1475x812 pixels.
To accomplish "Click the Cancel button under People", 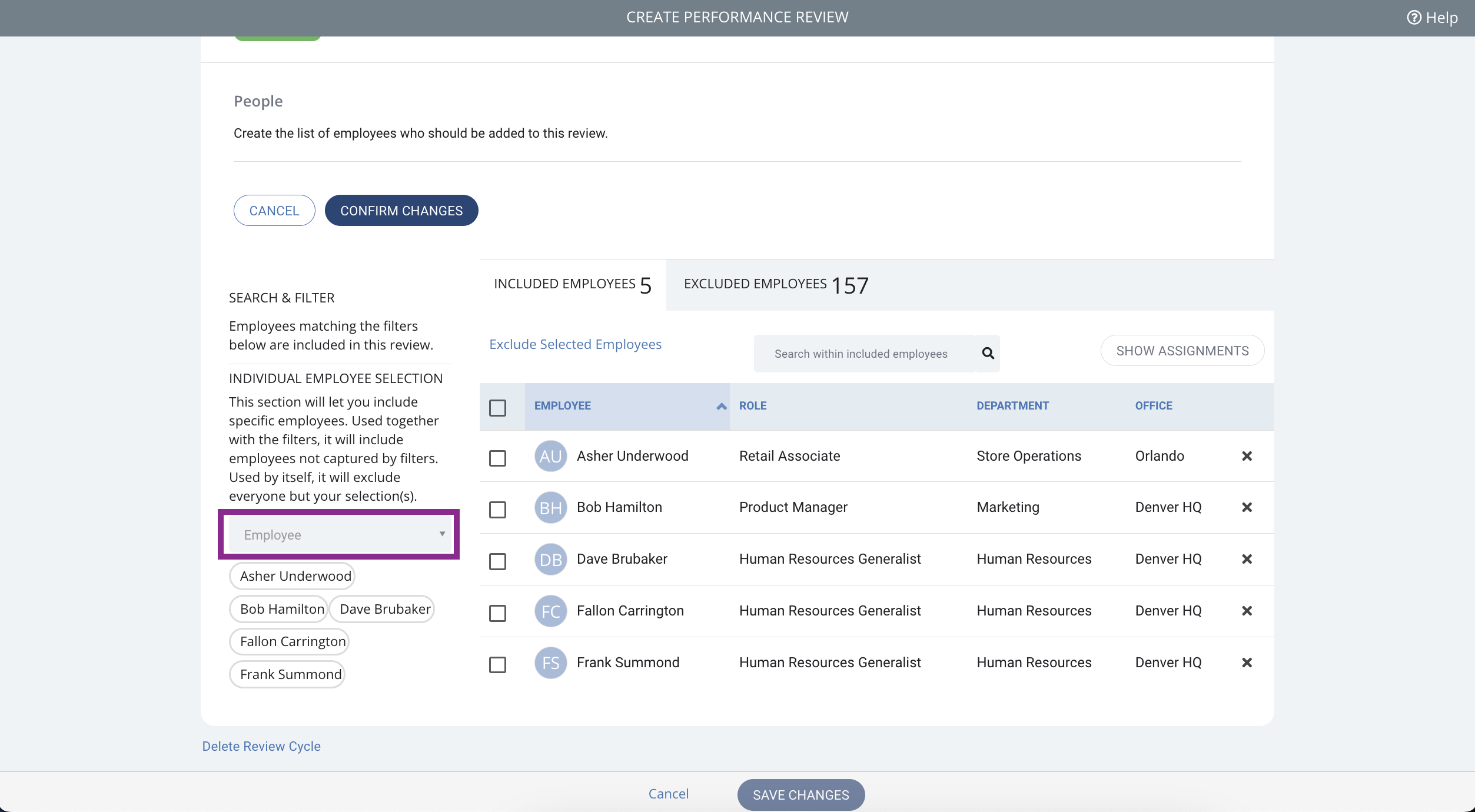I will coord(274,210).
